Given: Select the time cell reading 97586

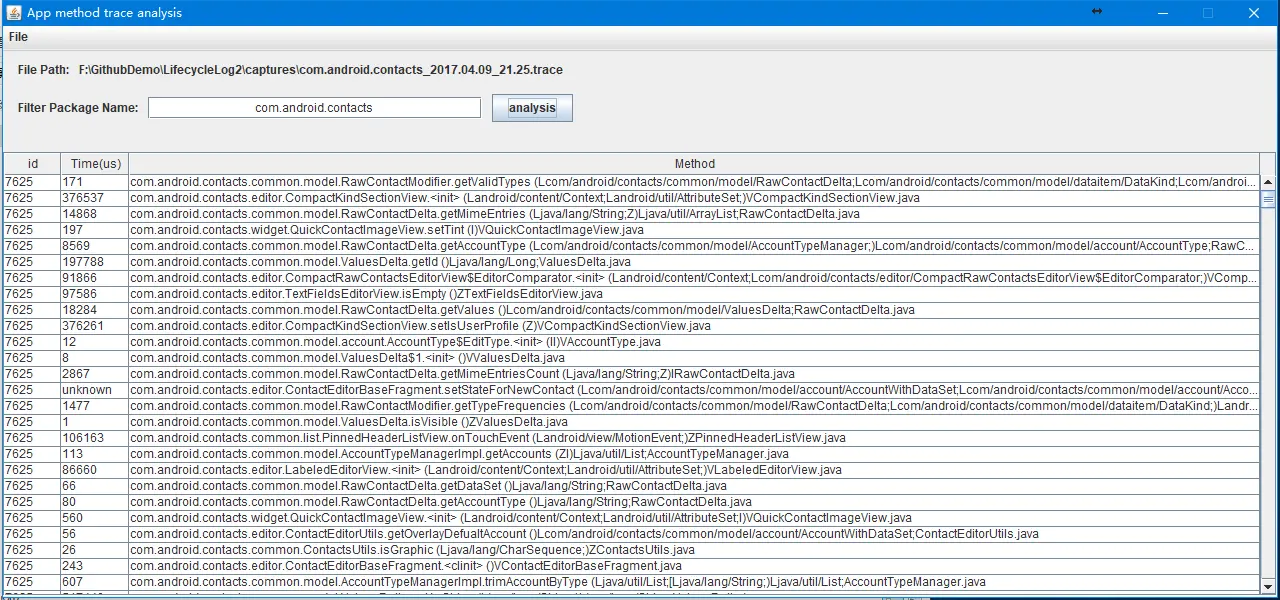Looking at the screenshot, I should pyautogui.click(x=94, y=294).
